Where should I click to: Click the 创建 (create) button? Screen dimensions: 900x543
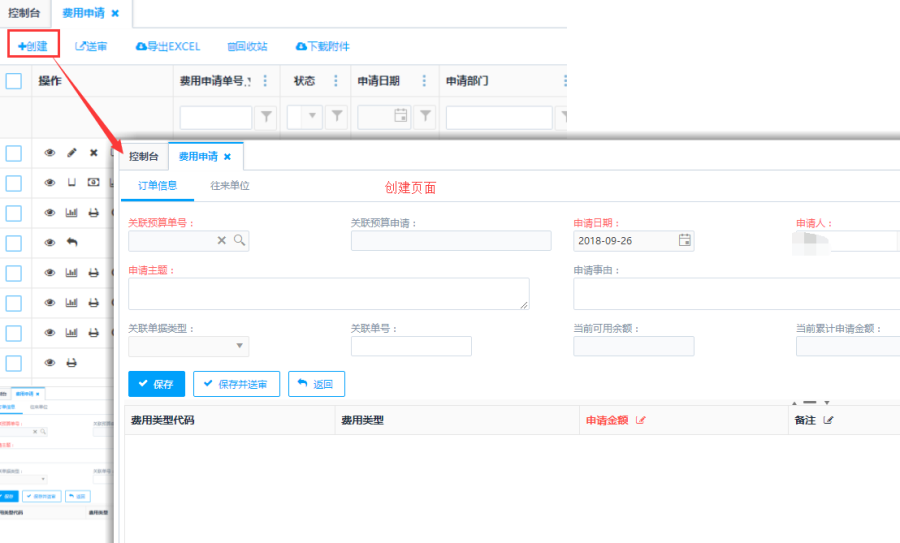tap(34, 46)
